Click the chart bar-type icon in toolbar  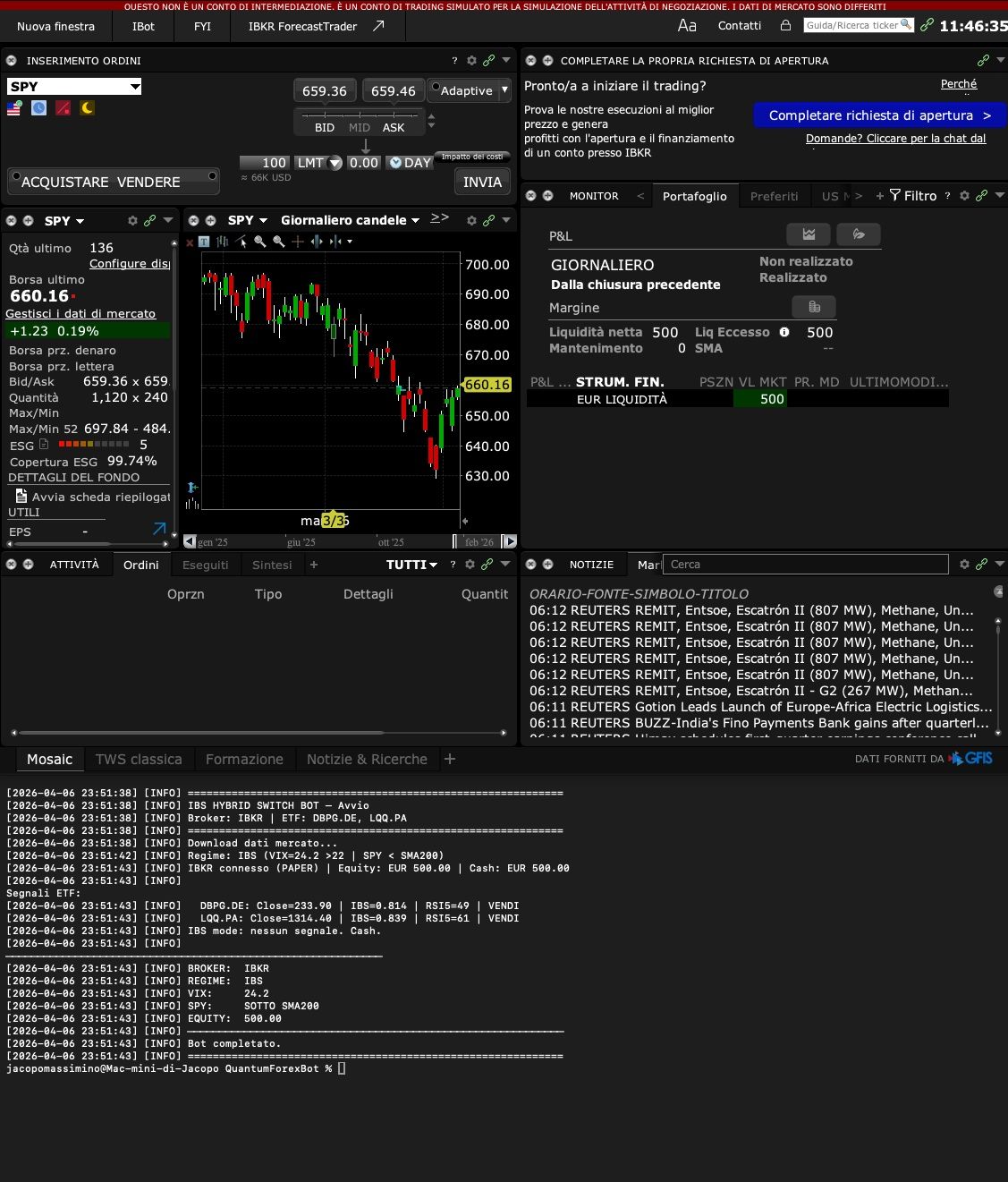[x=223, y=242]
